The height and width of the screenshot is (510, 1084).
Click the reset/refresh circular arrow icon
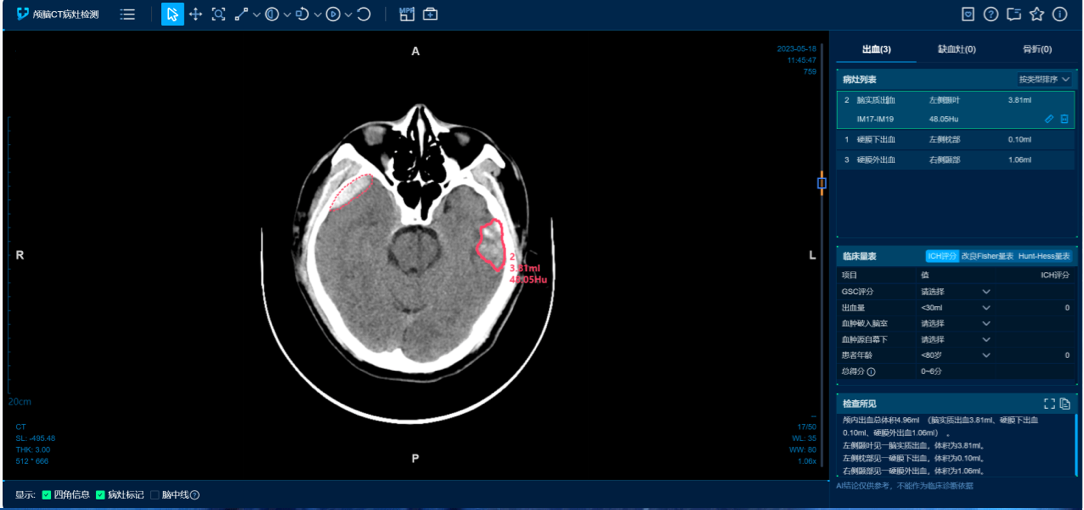(x=364, y=14)
